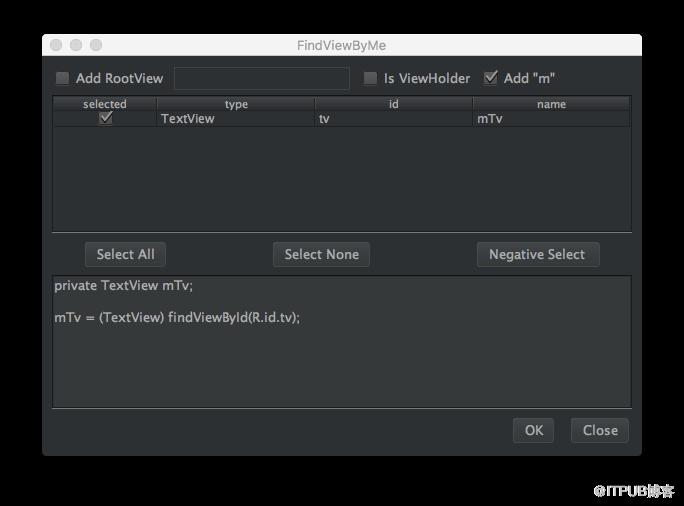Click the RootView name input field
The image size is (684, 506).
(x=262, y=79)
